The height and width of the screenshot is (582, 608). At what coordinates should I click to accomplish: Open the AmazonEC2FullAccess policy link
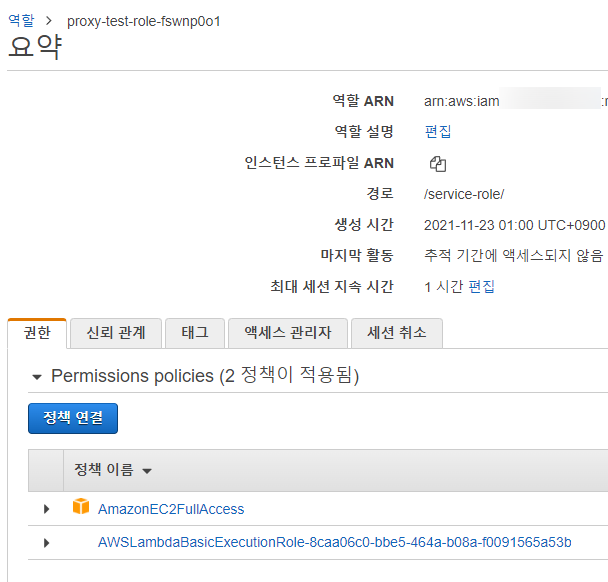tap(171, 509)
